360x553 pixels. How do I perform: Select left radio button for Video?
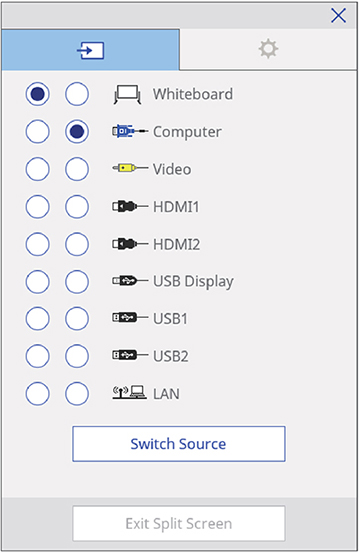coord(37,169)
